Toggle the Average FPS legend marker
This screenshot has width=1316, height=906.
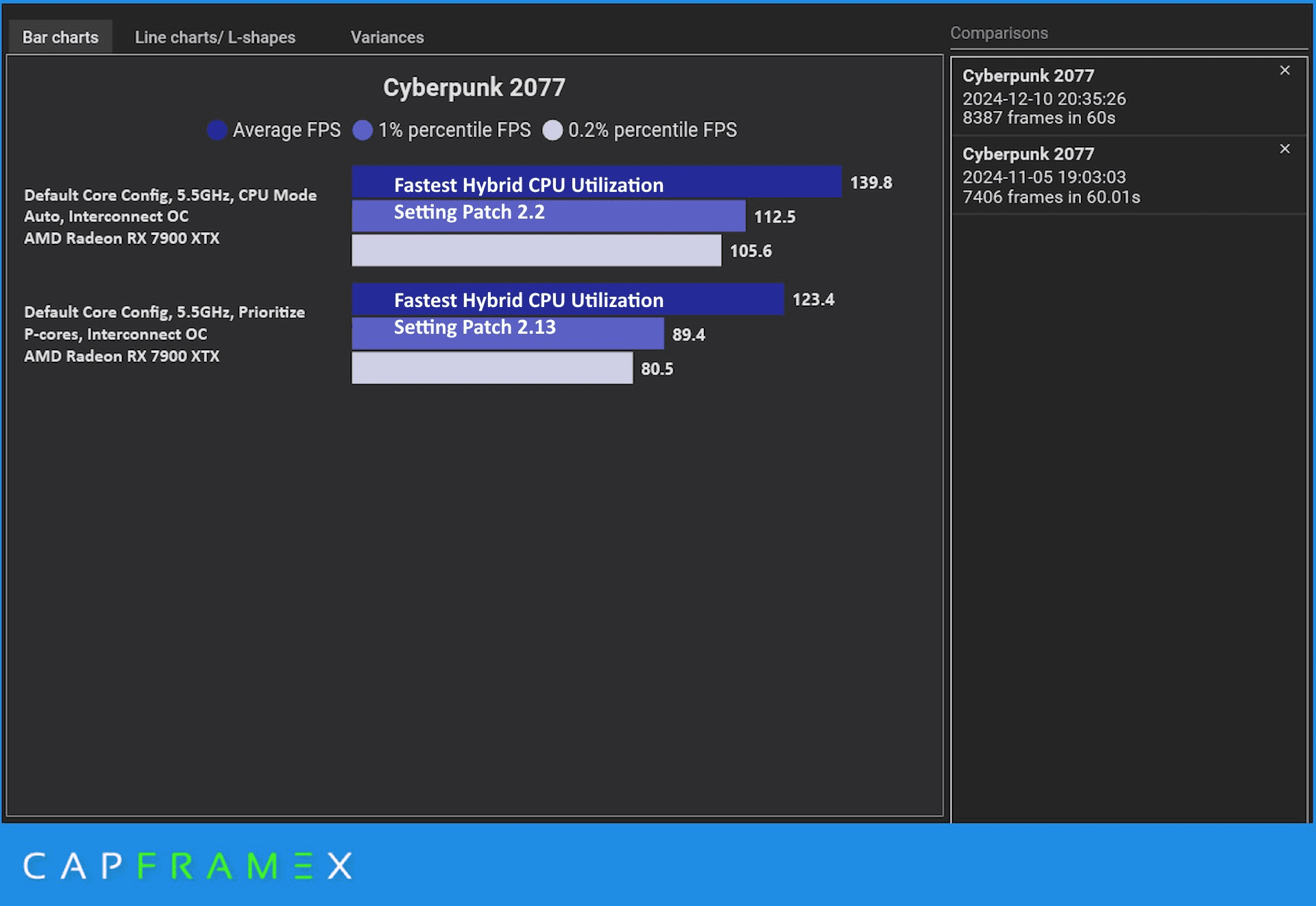pos(217,130)
